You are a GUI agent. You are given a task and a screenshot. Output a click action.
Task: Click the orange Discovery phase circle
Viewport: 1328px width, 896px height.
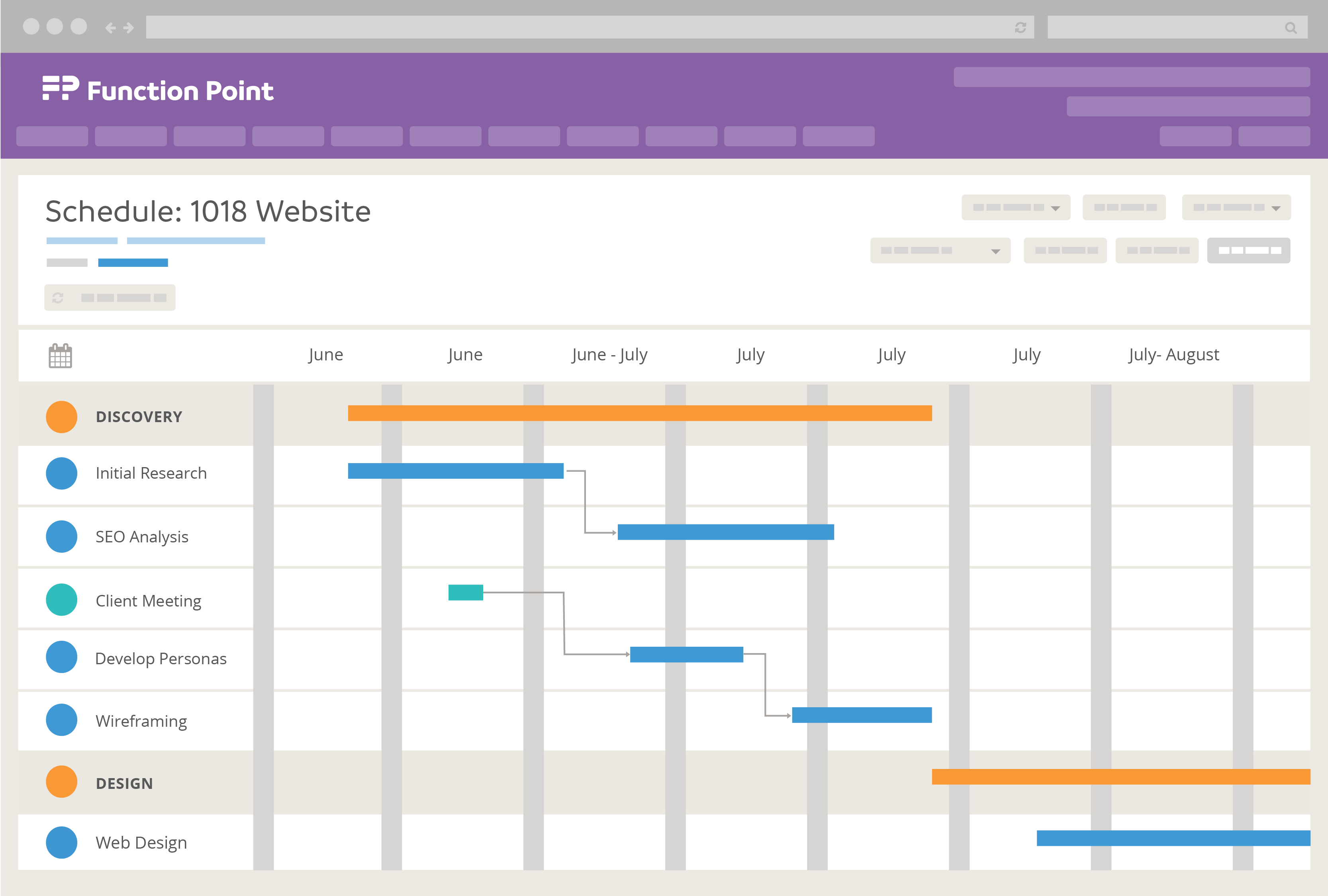(x=62, y=417)
